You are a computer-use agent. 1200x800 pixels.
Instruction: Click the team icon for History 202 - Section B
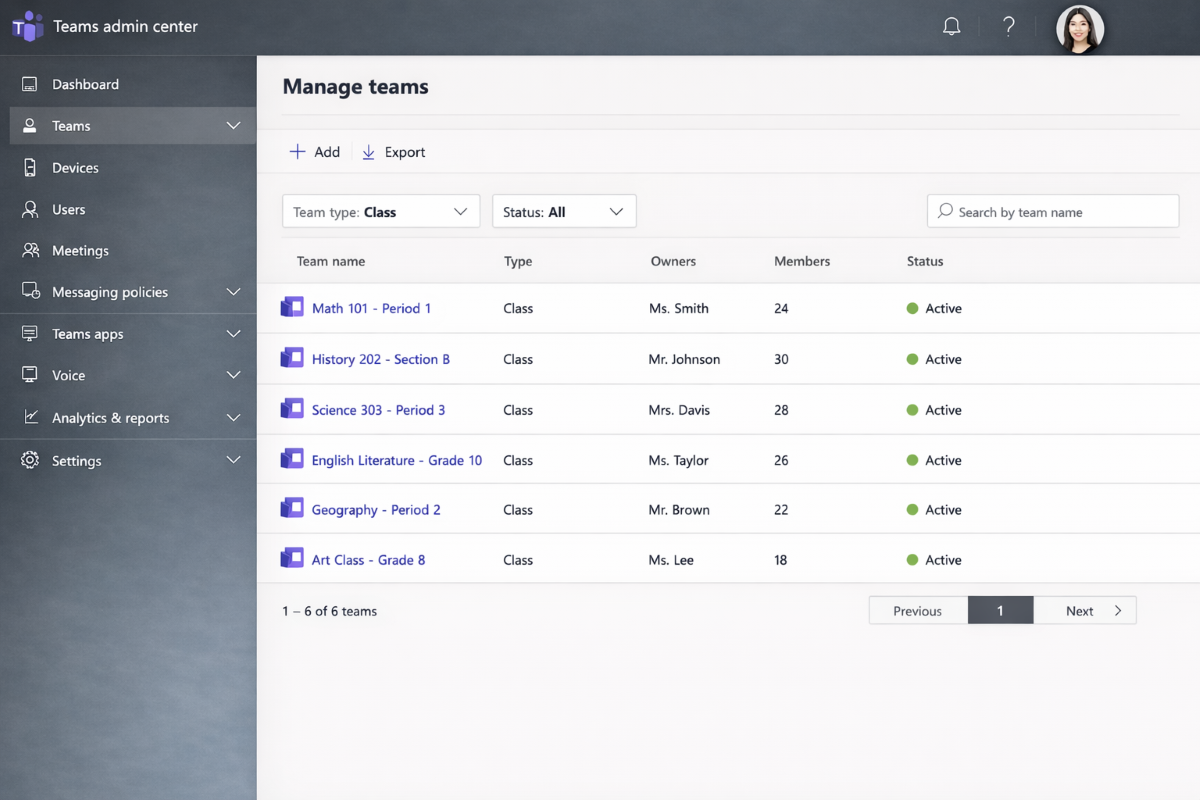(x=292, y=358)
